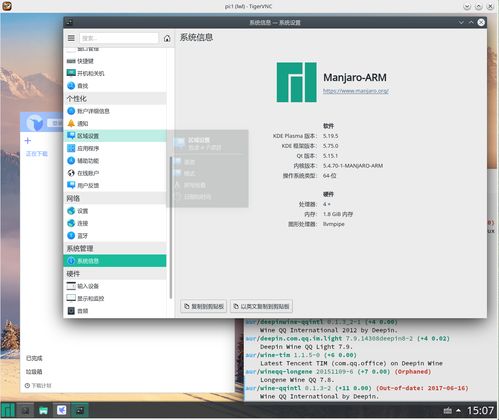The width and height of the screenshot is (499, 420).
Task: Open network 连接 connections entry
Action: pyautogui.click(x=115, y=223)
